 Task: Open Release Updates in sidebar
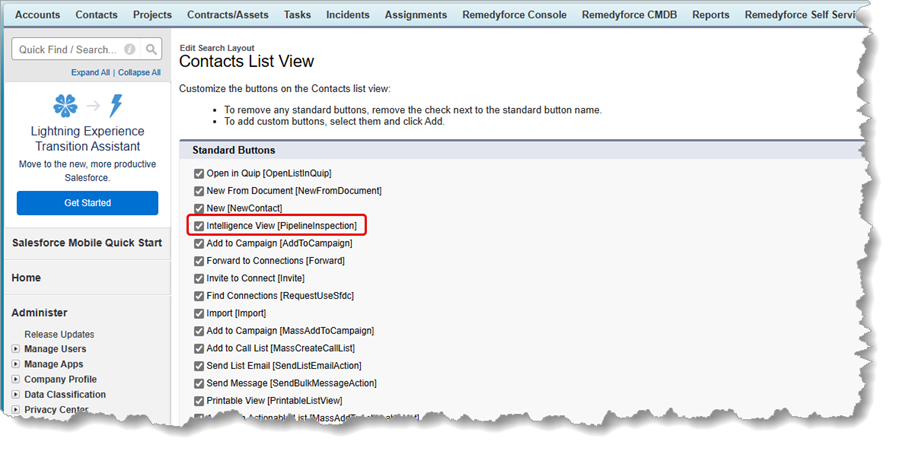coord(59,334)
